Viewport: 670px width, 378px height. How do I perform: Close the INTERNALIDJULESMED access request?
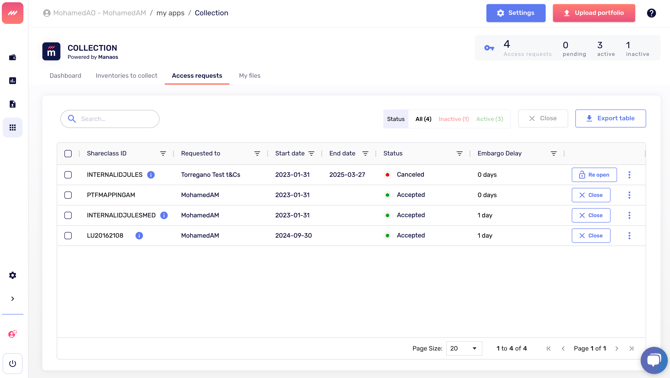[591, 215]
